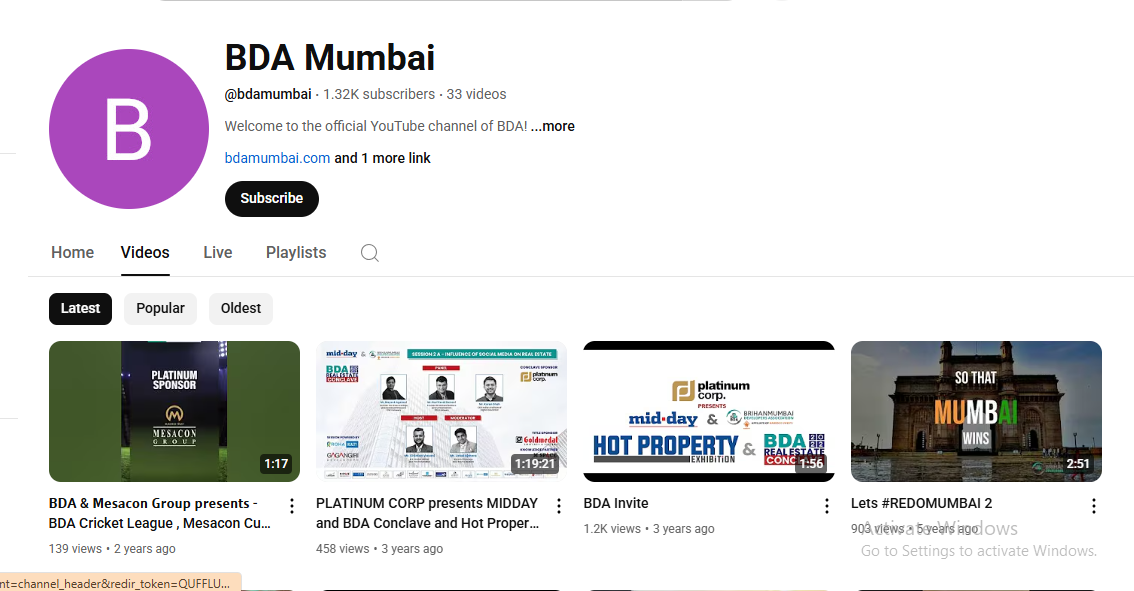Click the Subscribe button
The height and width of the screenshot is (591, 1134).
coord(272,198)
